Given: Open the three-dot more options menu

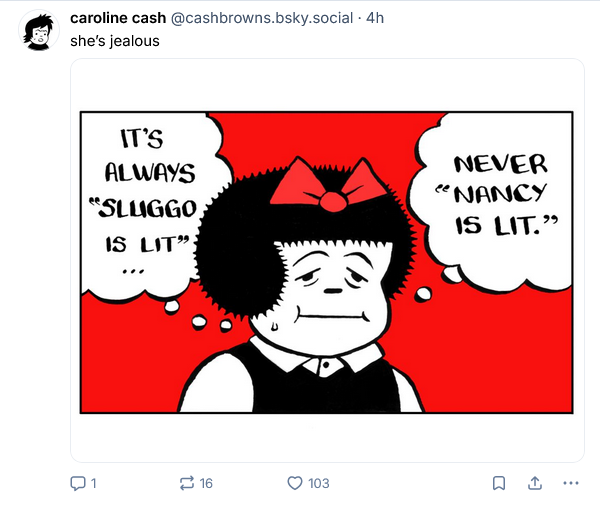Looking at the screenshot, I should point(571,483).
